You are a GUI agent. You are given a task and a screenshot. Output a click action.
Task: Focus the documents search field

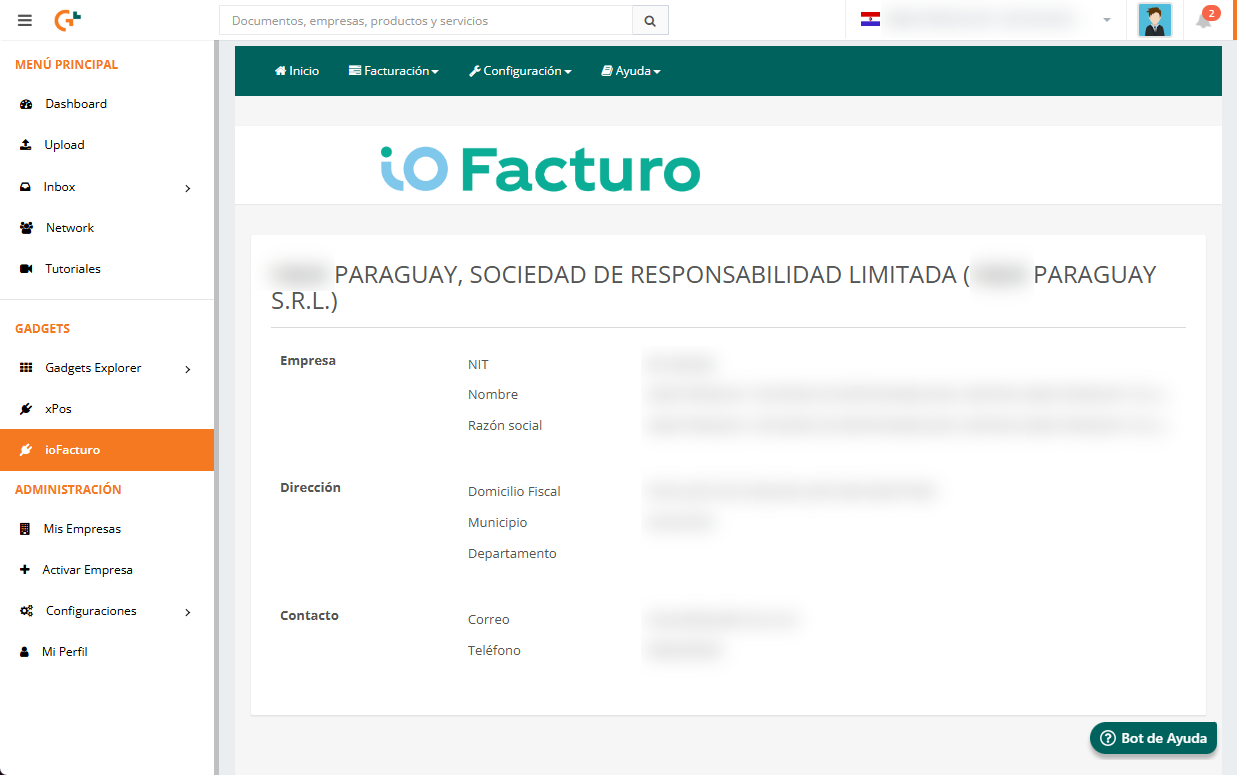[426, 20]
